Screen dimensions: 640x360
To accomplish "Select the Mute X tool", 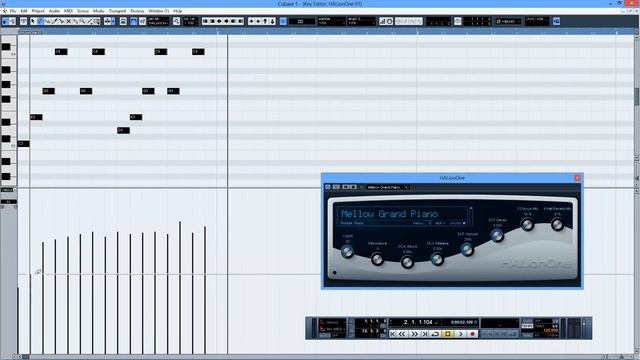I will [69, 21].
